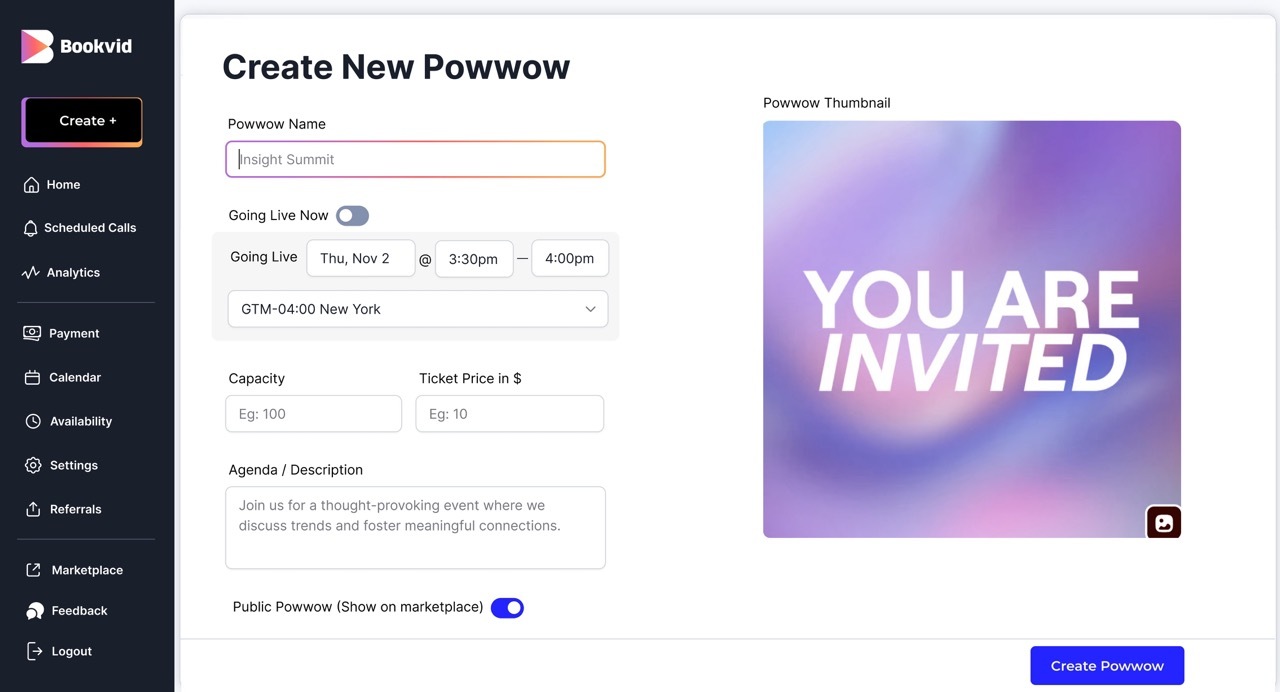Open Settings from the sidebar
This screenshot has width=1280, height=692.
pos(73,465)
